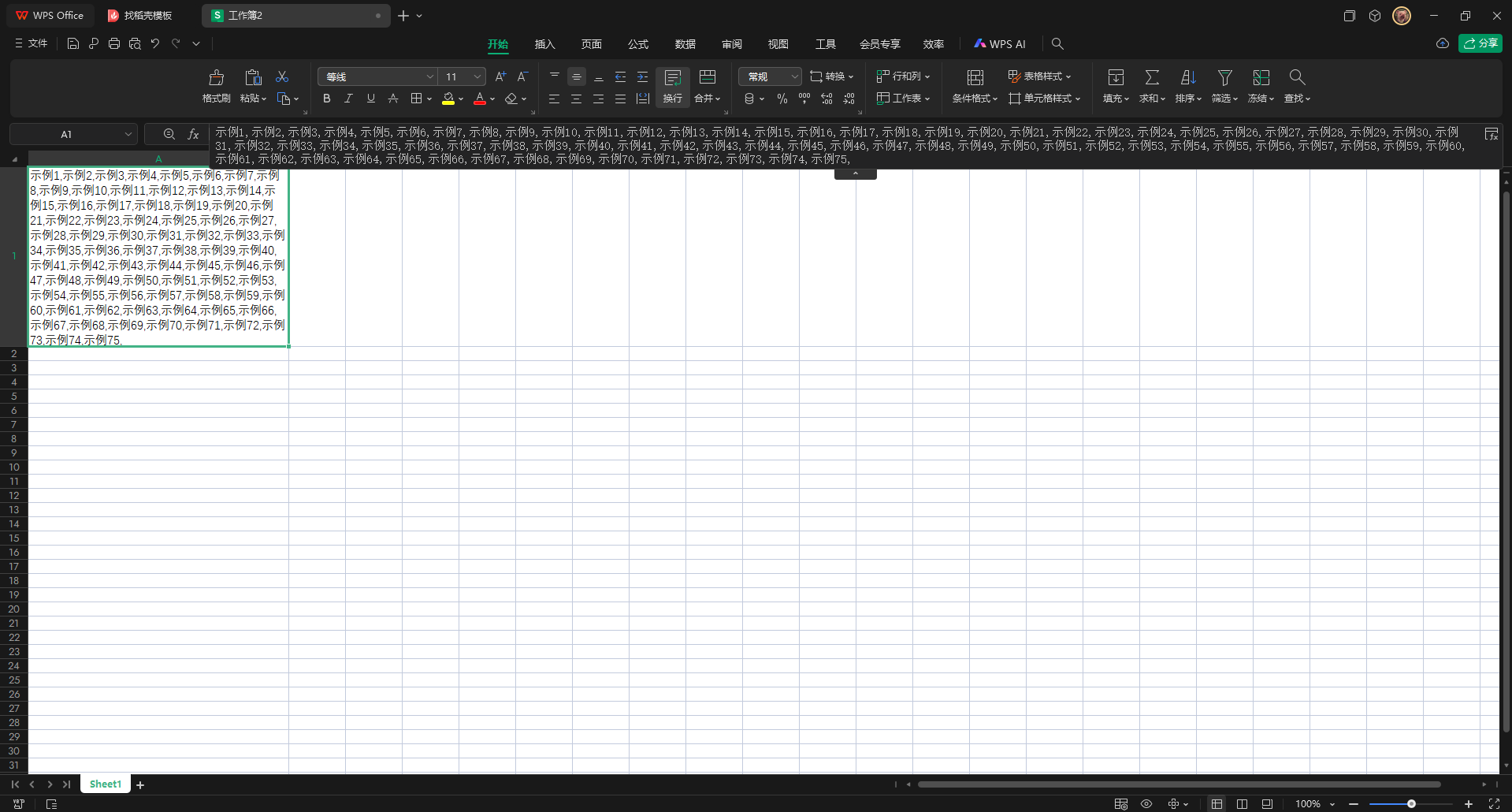Click the Filter (筛选) funnel icon
This screenshot has height=812, width=1512.
click(x=1224, y=77)
